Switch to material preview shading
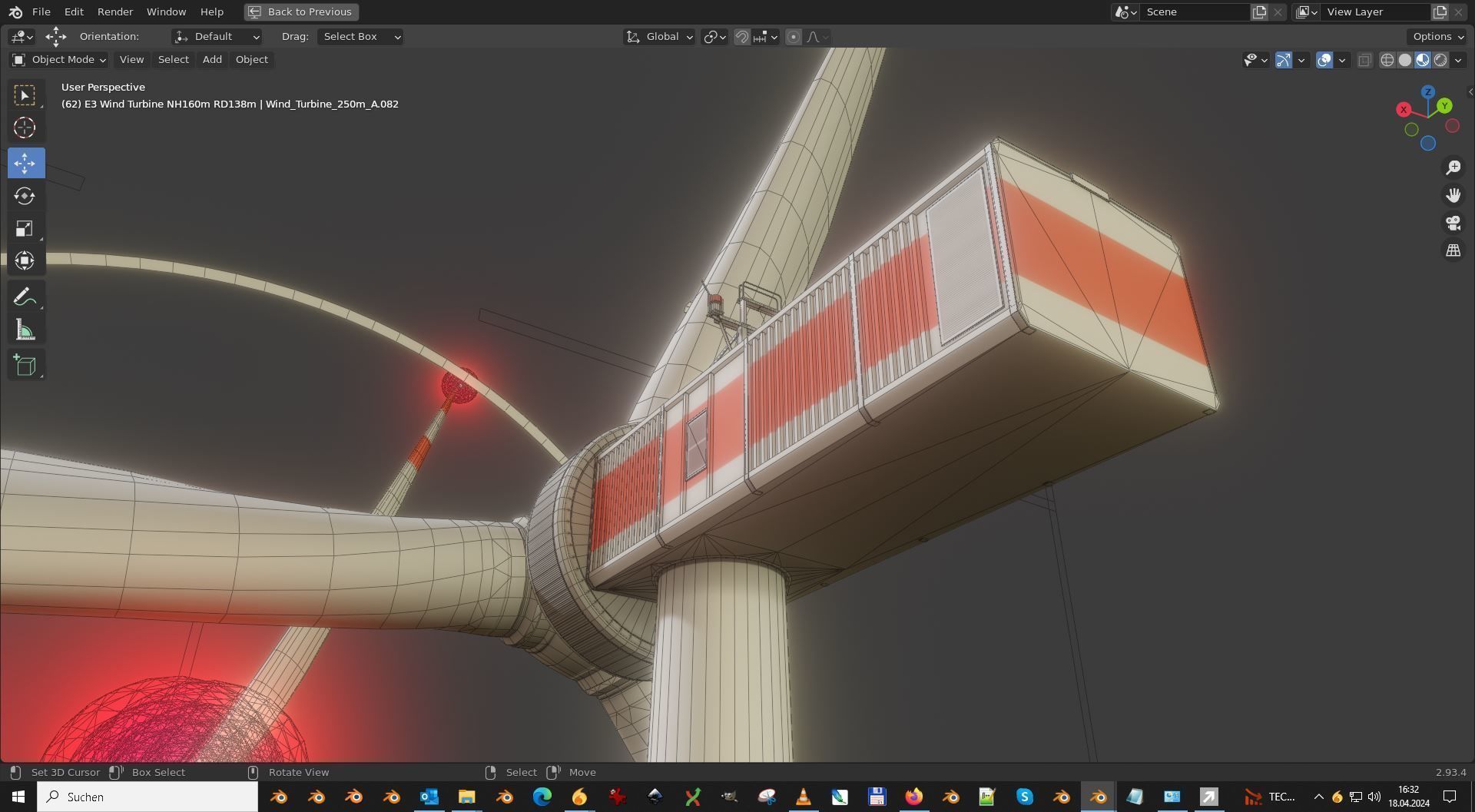The width and height of the screenshot is (1475, 812). 1422,60
